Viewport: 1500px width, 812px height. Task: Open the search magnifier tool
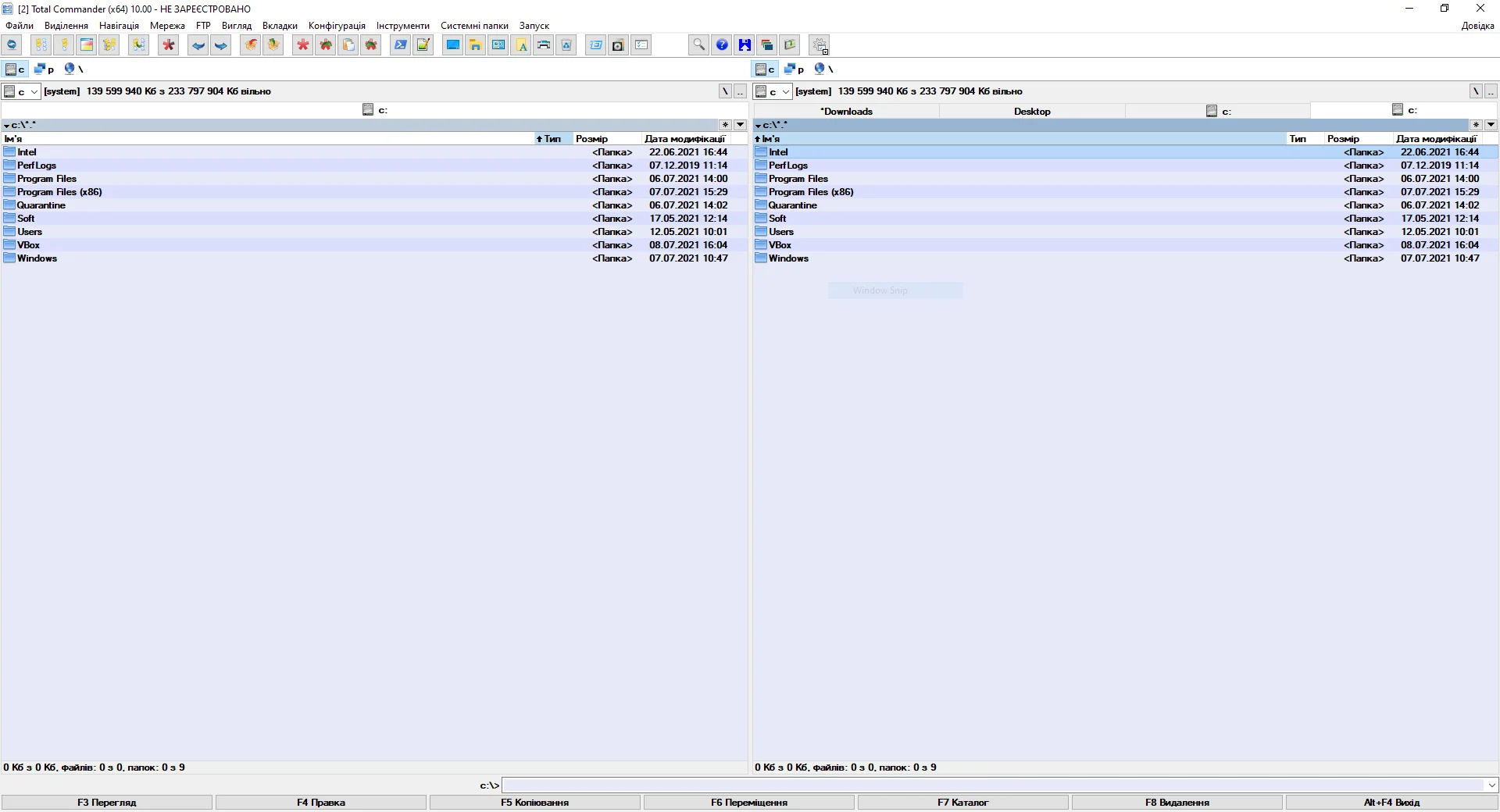(x=698, y=45)
